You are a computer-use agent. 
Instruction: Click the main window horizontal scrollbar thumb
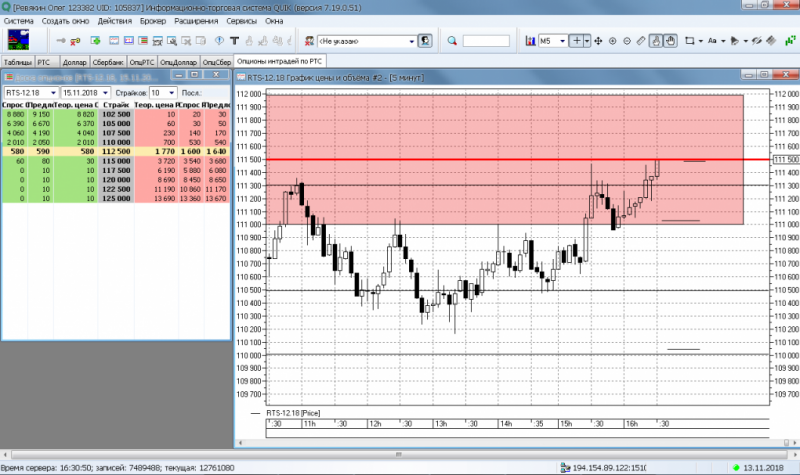(x=399, y=454)
